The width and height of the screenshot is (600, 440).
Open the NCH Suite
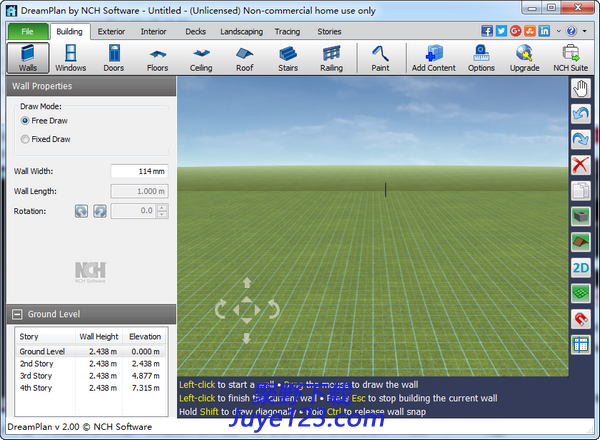point(571,58)
